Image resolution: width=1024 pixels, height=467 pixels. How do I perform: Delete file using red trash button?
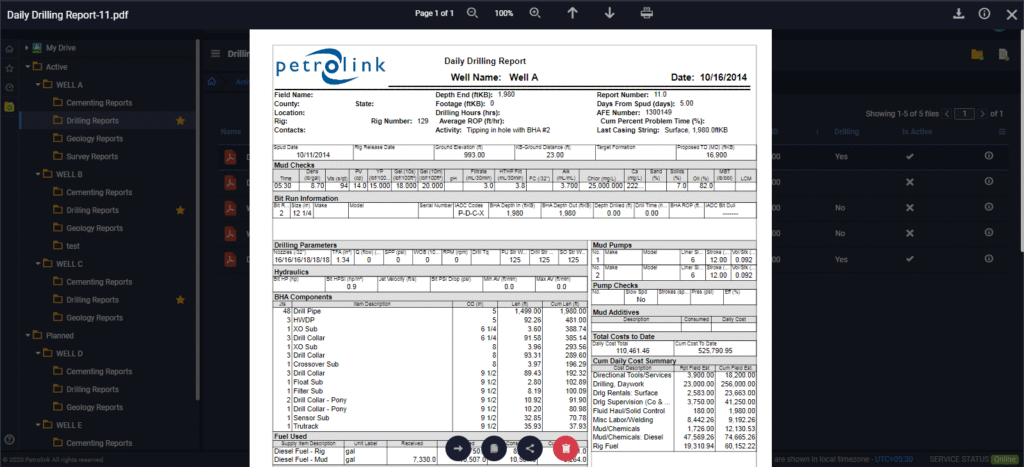[565, 449]
